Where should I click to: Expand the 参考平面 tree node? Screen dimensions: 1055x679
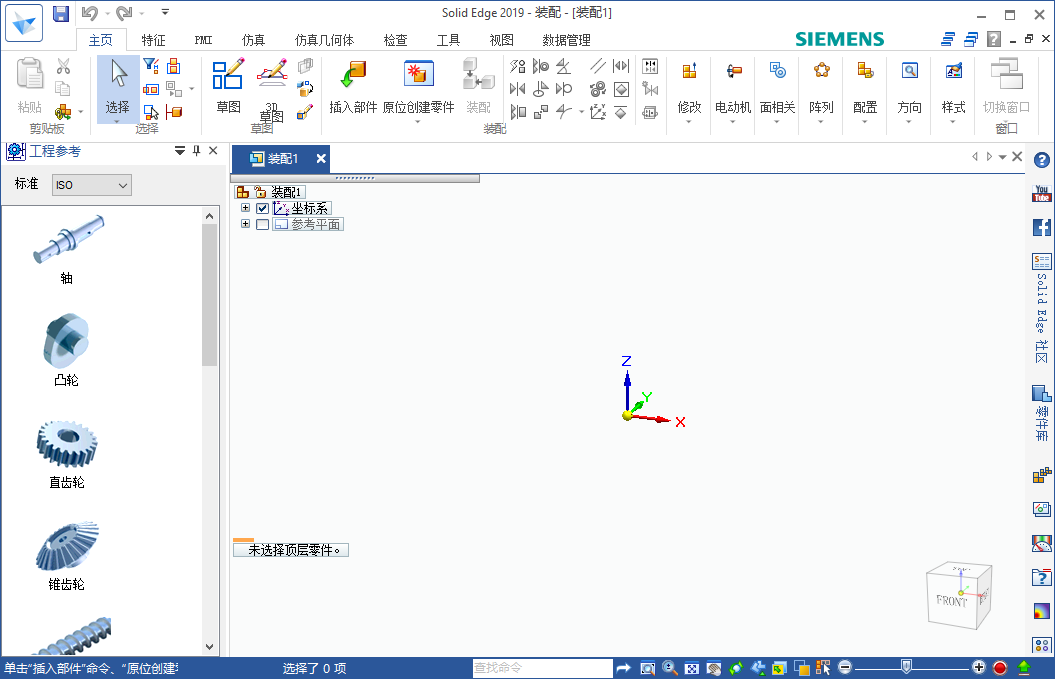(x=246, y=224)
